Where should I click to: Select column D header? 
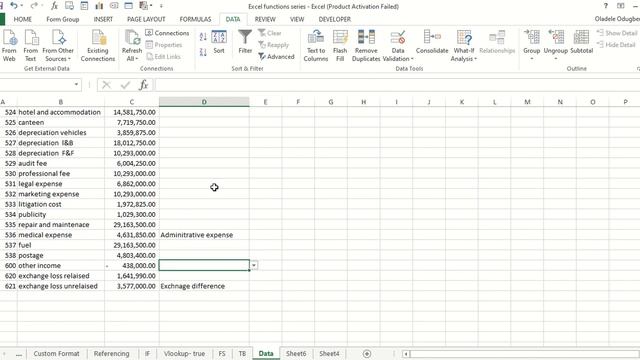point(204,102)
